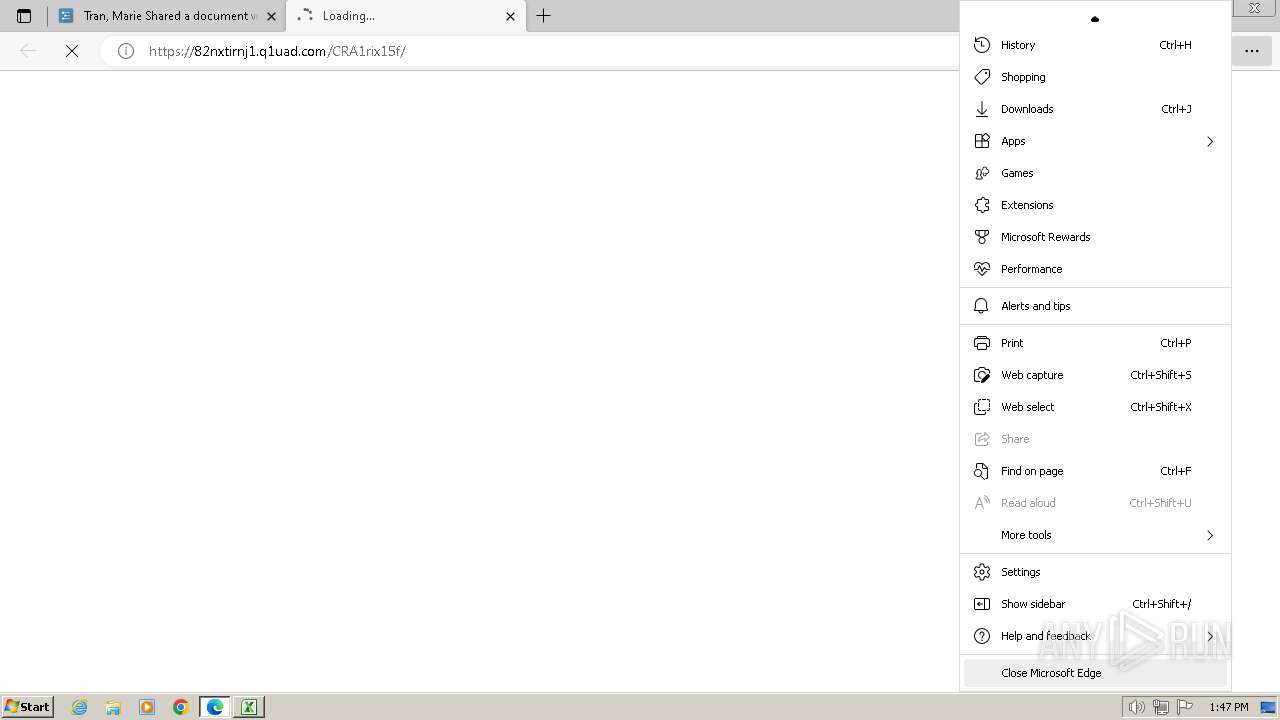Select Show sidebar option
Viewport: 1280px width, 720px height.
(x=1095, y=604)
